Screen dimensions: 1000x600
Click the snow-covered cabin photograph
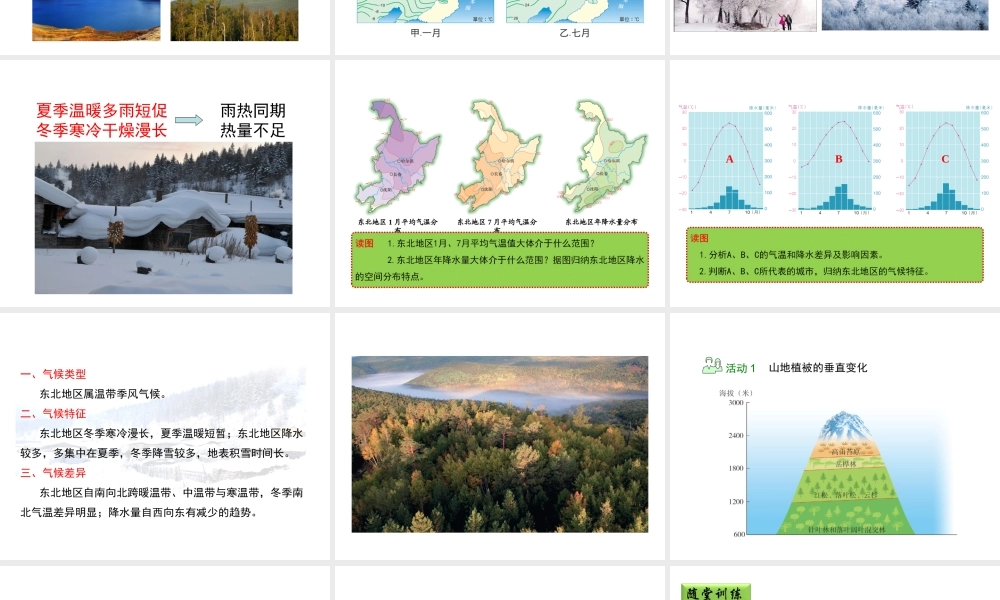[x=163, y=218]
